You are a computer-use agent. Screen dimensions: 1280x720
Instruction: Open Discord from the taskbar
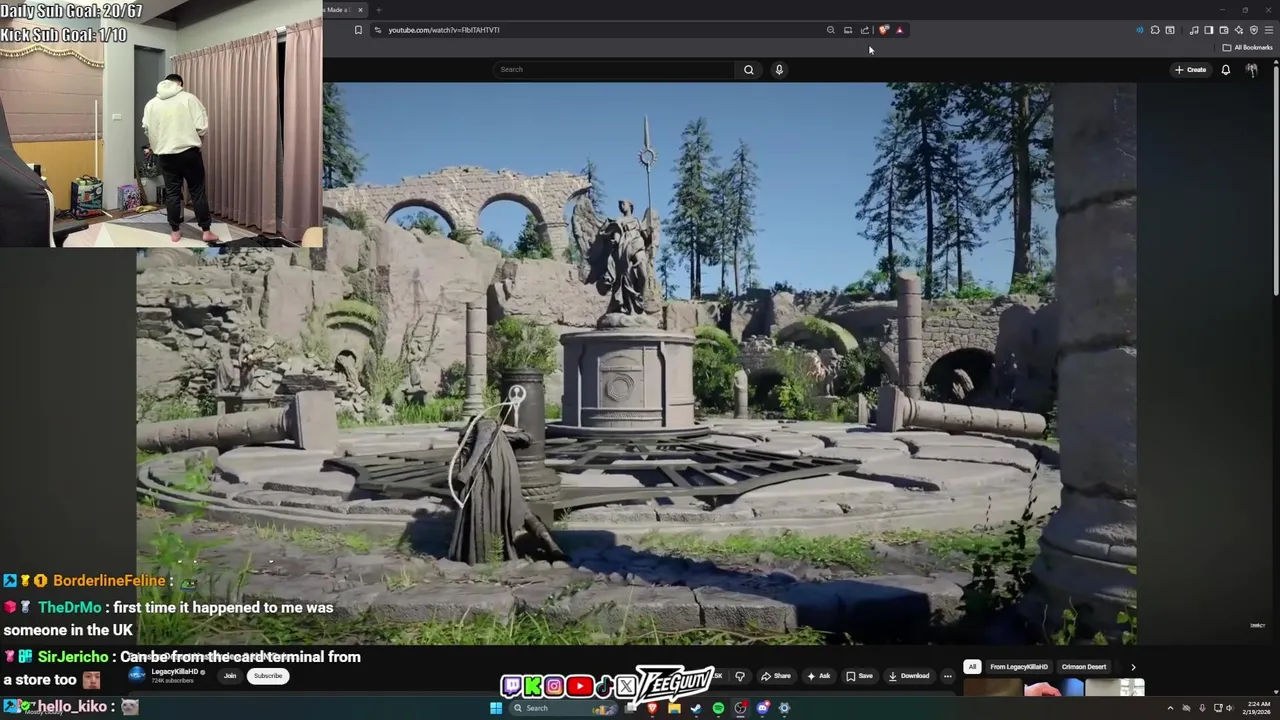click(763, 708)
